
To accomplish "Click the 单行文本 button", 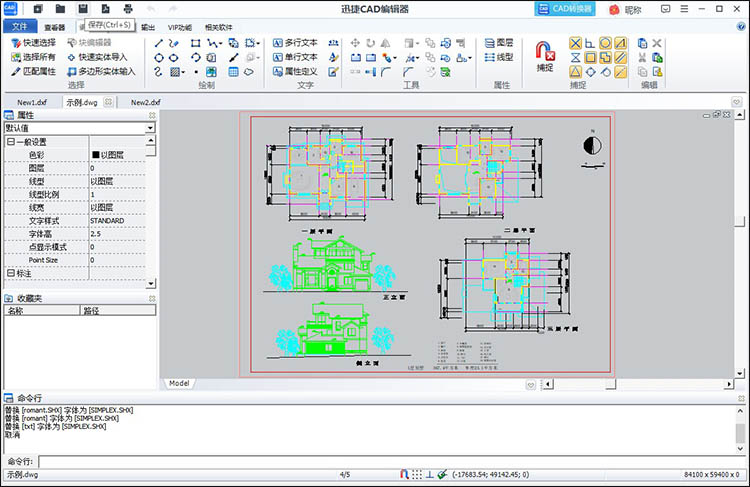I will (x=295, y=57).
